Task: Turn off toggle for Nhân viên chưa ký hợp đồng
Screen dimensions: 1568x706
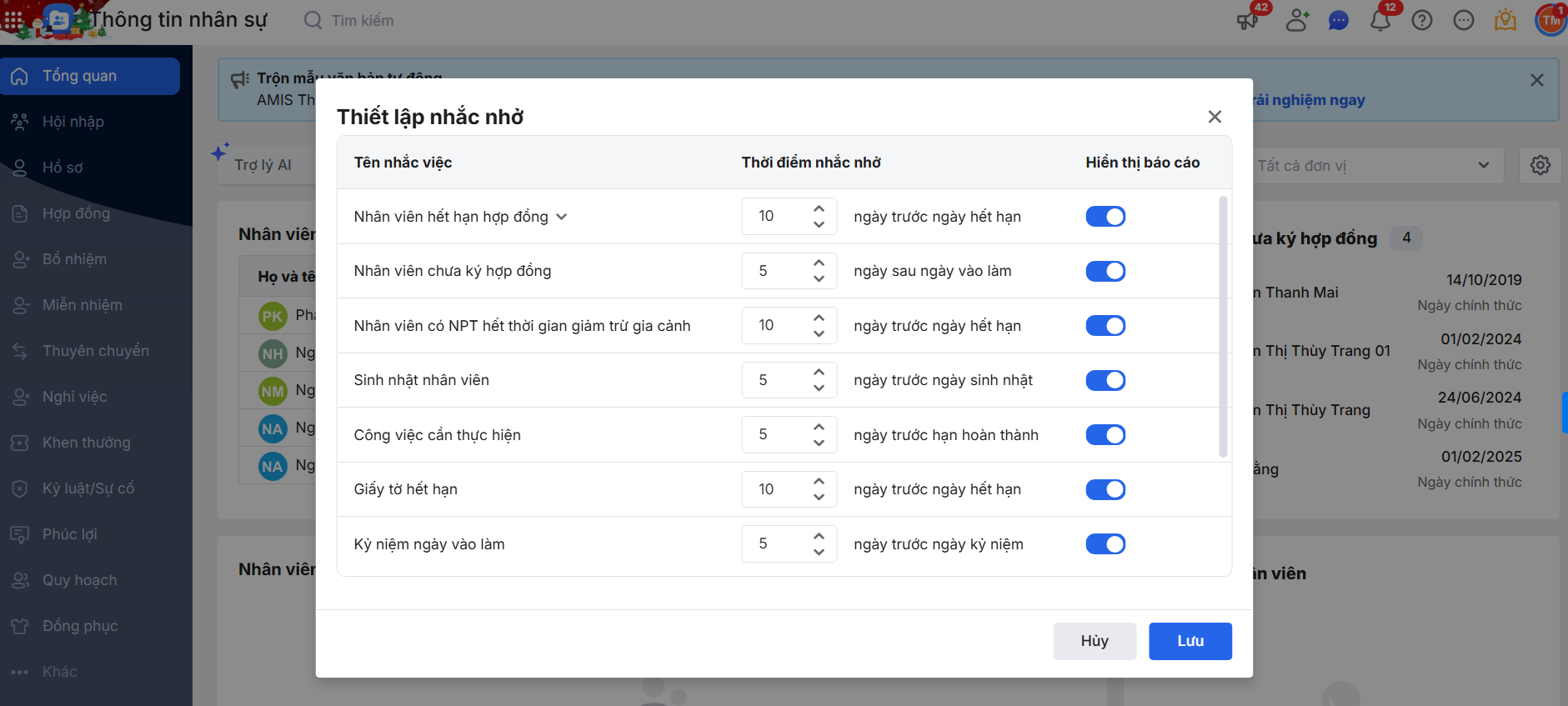Action: 1105,271
